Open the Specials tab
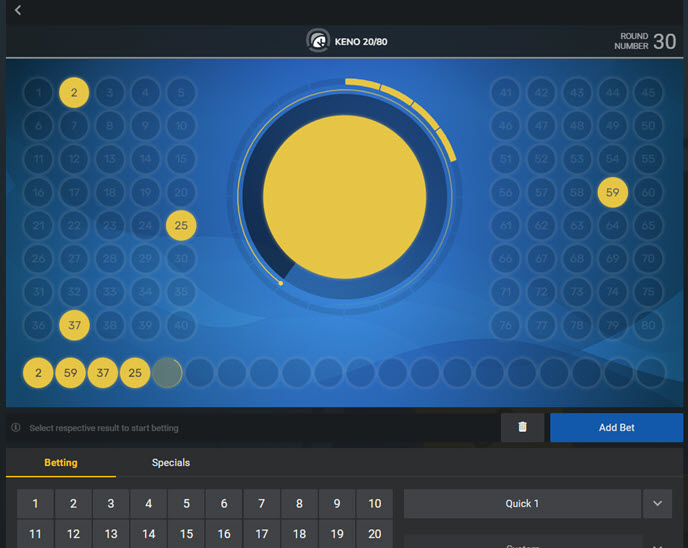Viewport: 688px width, 548px height. point(171,463)
